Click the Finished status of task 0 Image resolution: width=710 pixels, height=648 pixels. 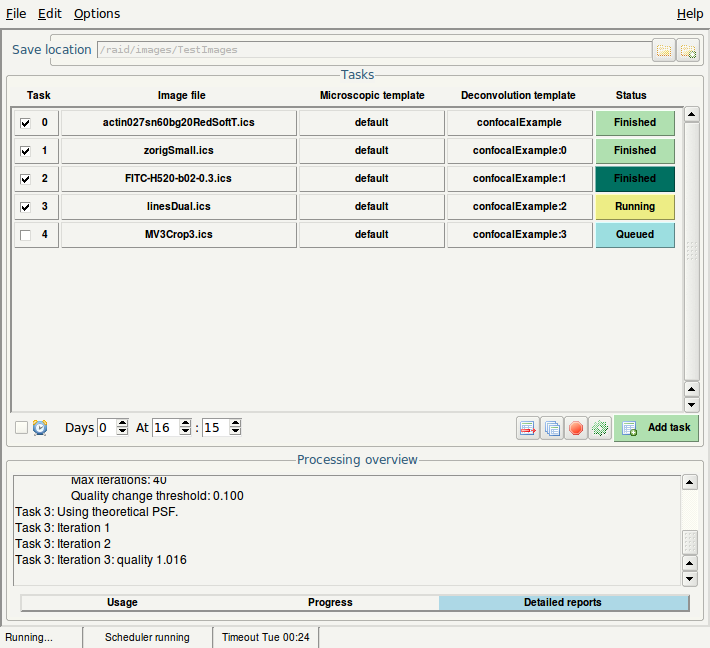coord(635,123)
